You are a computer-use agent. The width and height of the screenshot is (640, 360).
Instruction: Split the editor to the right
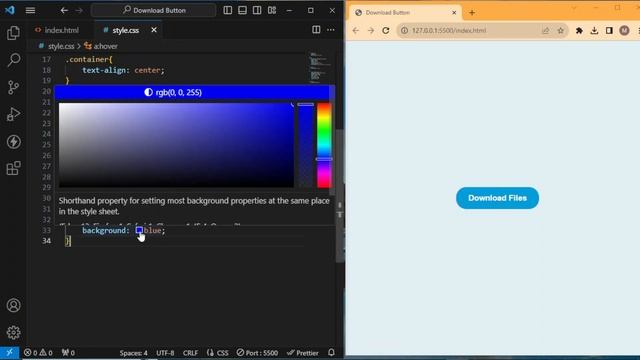point(316,30)
